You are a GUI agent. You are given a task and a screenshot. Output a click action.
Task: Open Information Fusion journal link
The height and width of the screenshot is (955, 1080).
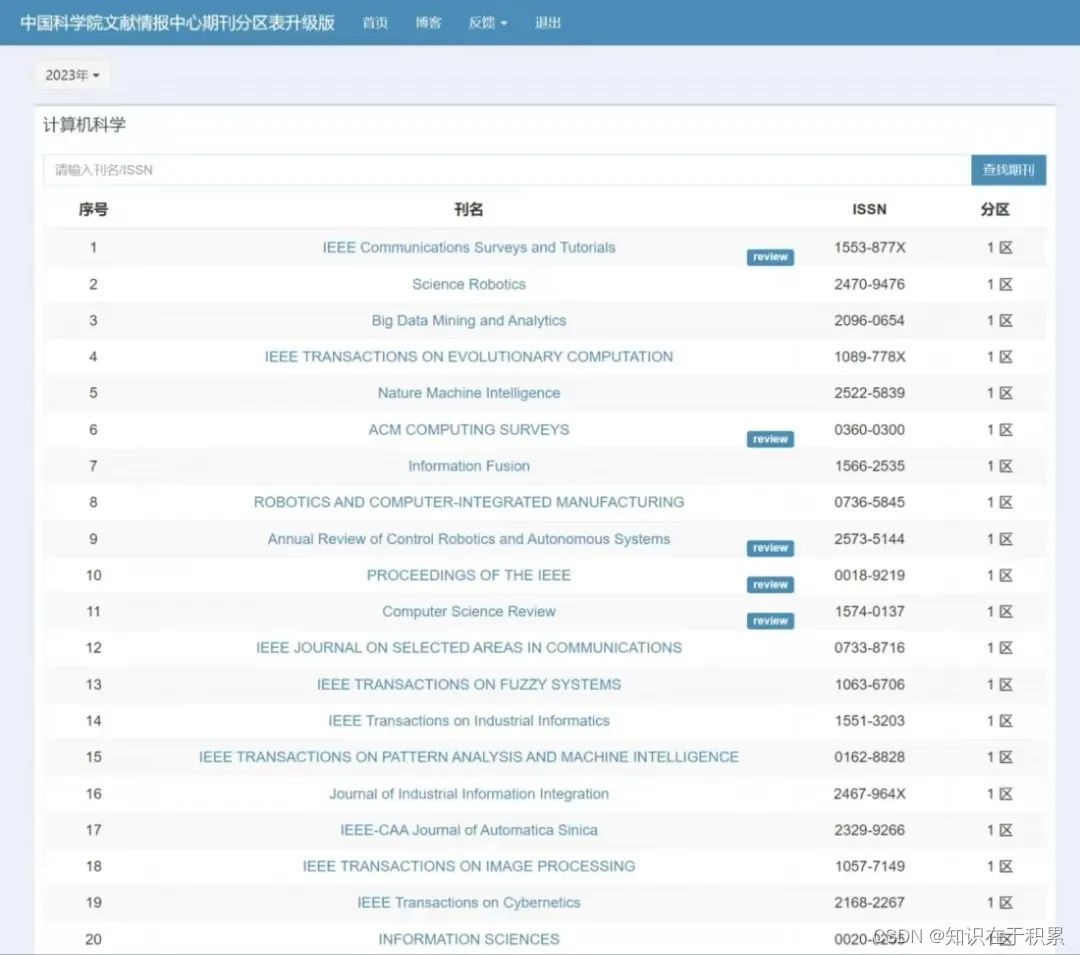click(x=468, y=466)
